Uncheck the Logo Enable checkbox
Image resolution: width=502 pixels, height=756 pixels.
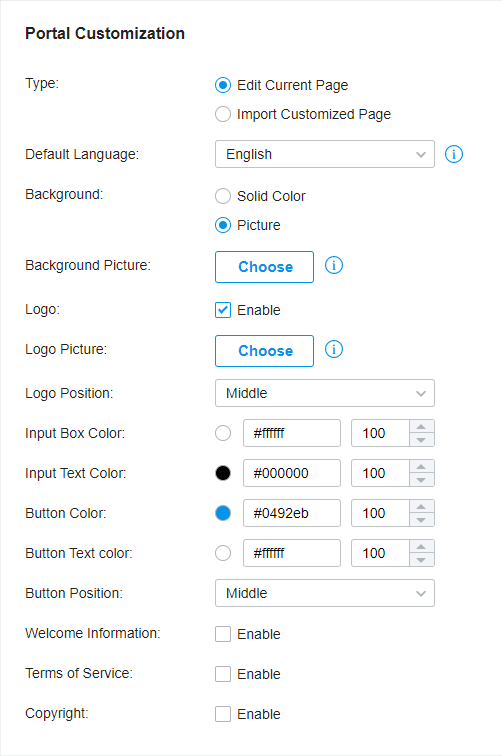223,310
